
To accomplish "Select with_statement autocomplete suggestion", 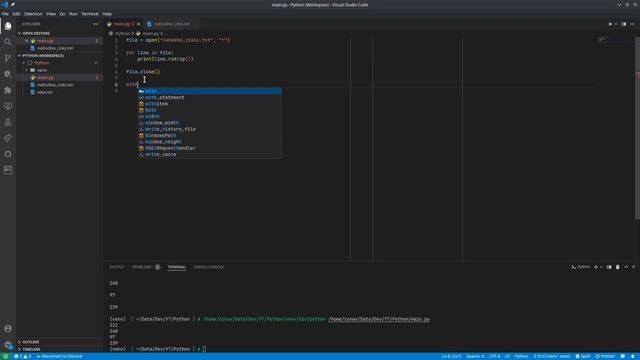I will pos(209,98).
